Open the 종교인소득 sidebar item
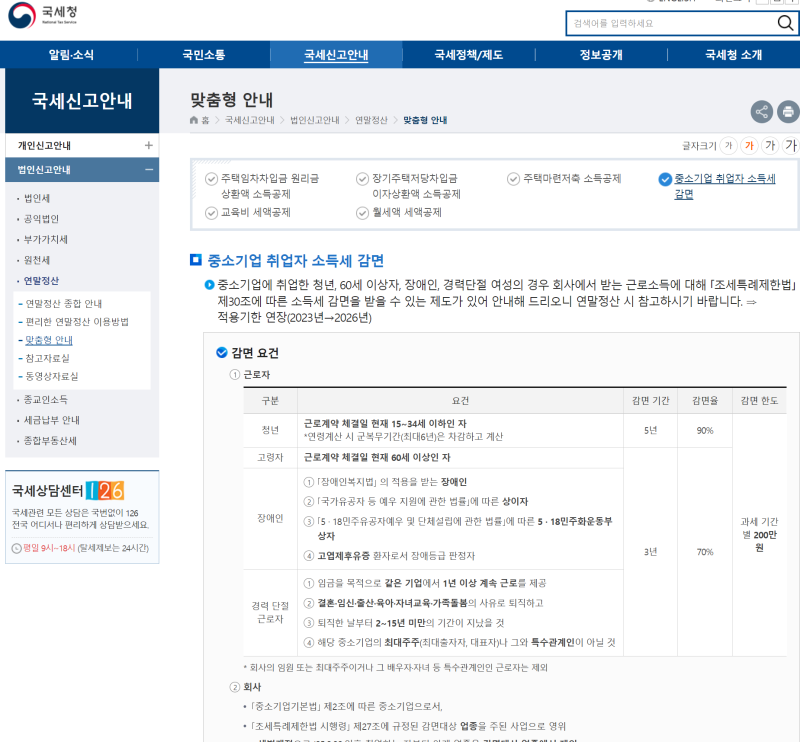The image size is (800, 742). coord(46,400)
